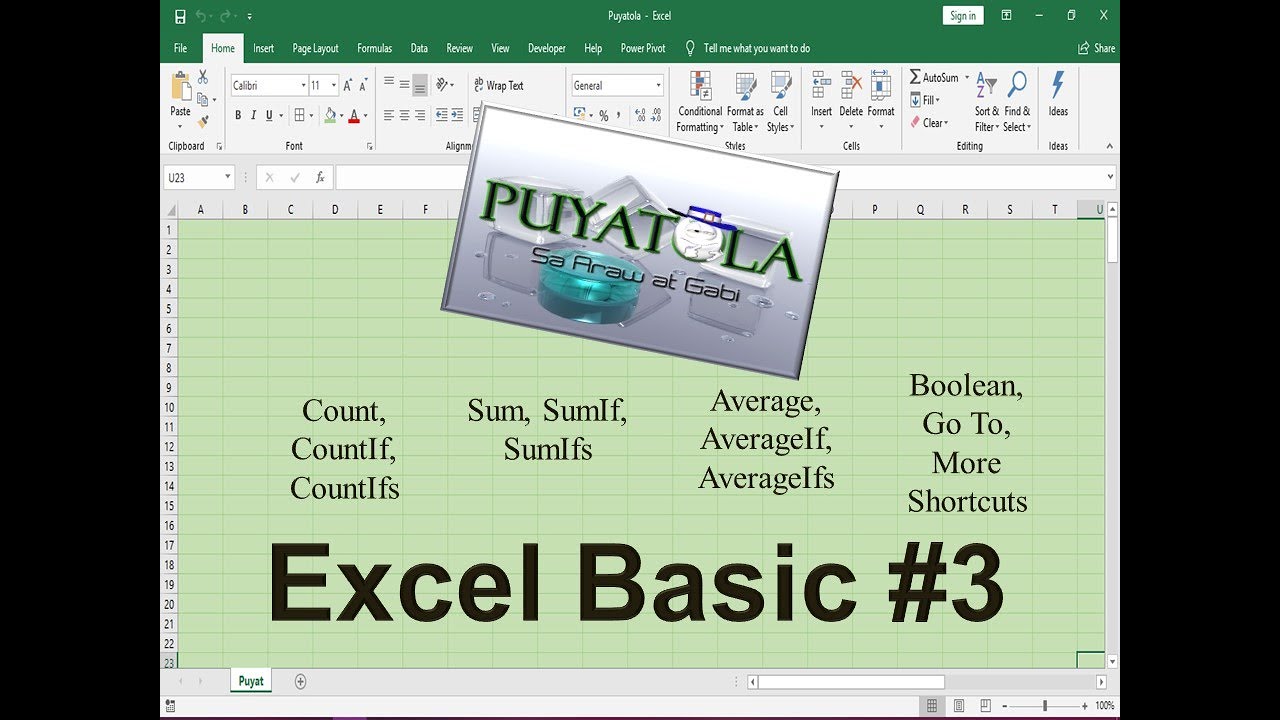Screen dimensions: 1280x720
Task: Click the Share button
Action: point(1096,48)
